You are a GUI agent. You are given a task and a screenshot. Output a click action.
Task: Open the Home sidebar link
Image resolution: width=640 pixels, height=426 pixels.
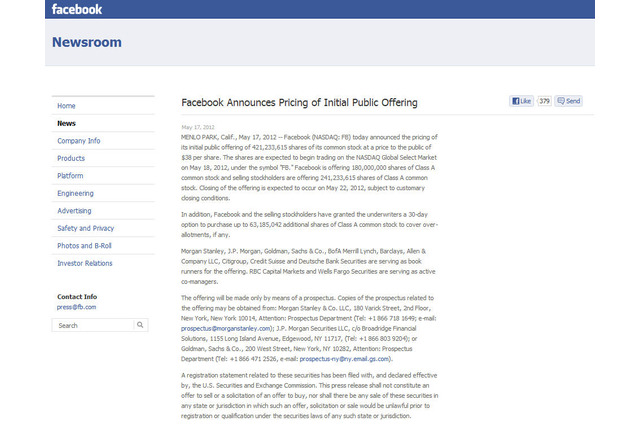click(x=66, y=106)
